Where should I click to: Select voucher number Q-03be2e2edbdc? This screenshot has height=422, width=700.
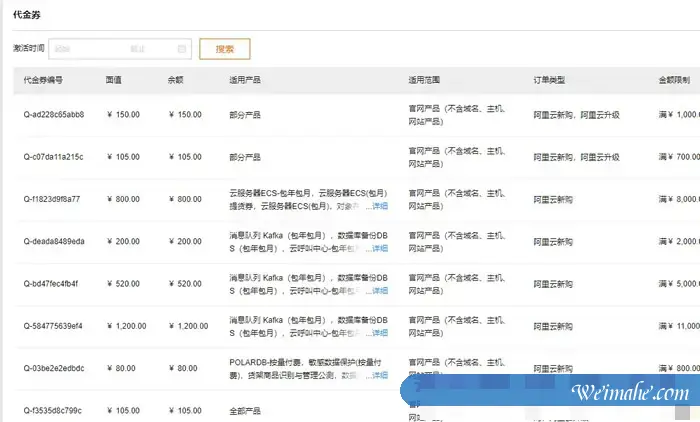point(54,368)
